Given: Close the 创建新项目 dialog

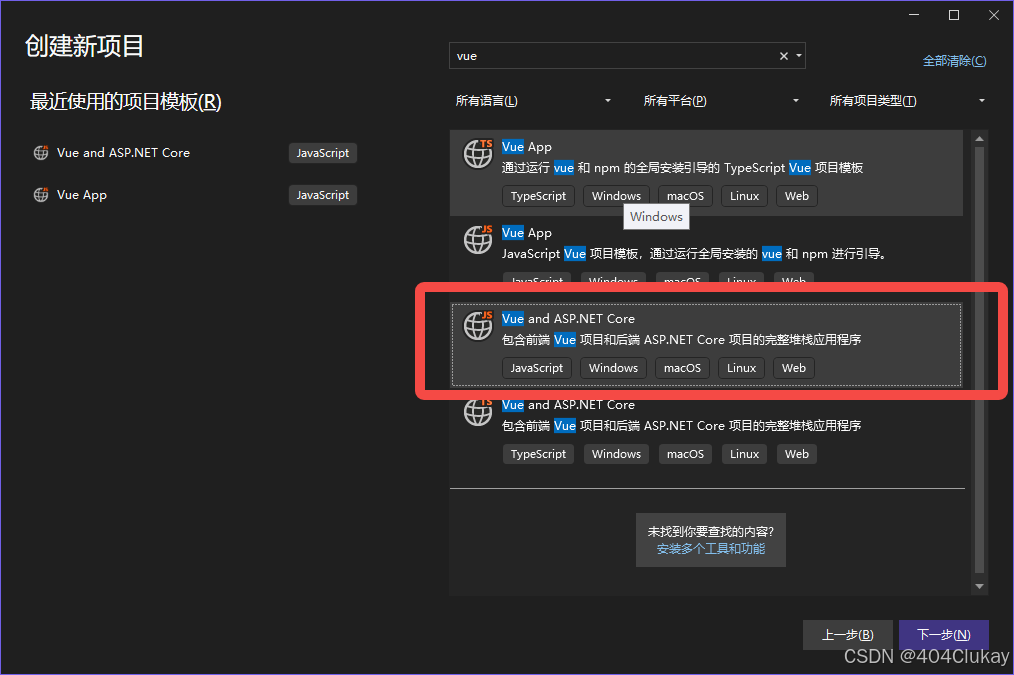Looking at the screenshot, I should point(994,15).
